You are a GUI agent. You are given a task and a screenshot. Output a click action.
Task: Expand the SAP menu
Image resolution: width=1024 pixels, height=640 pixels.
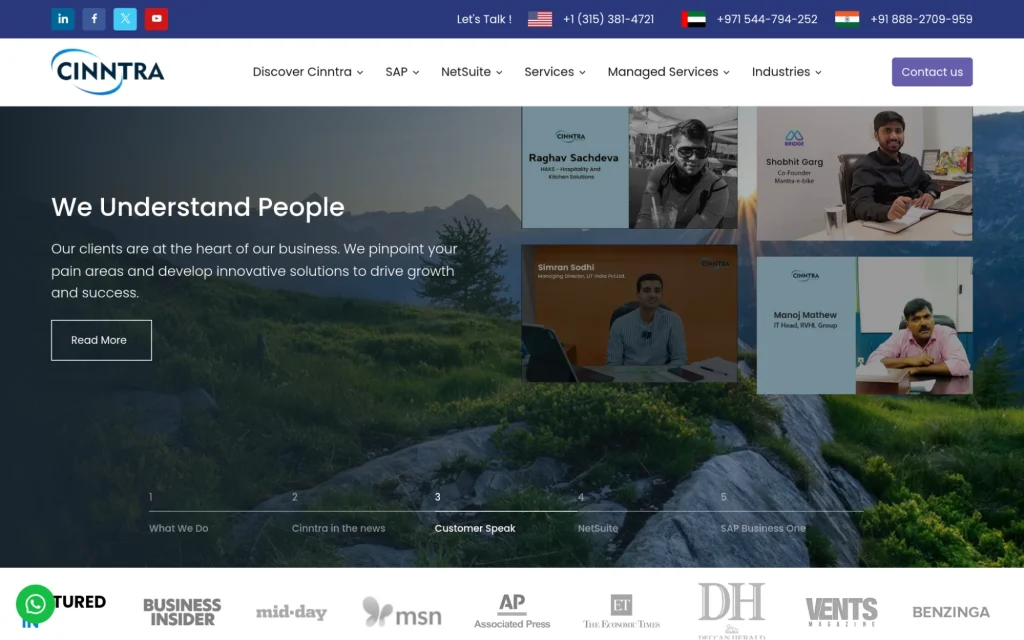pyautogui.click(x=402, y=72)
